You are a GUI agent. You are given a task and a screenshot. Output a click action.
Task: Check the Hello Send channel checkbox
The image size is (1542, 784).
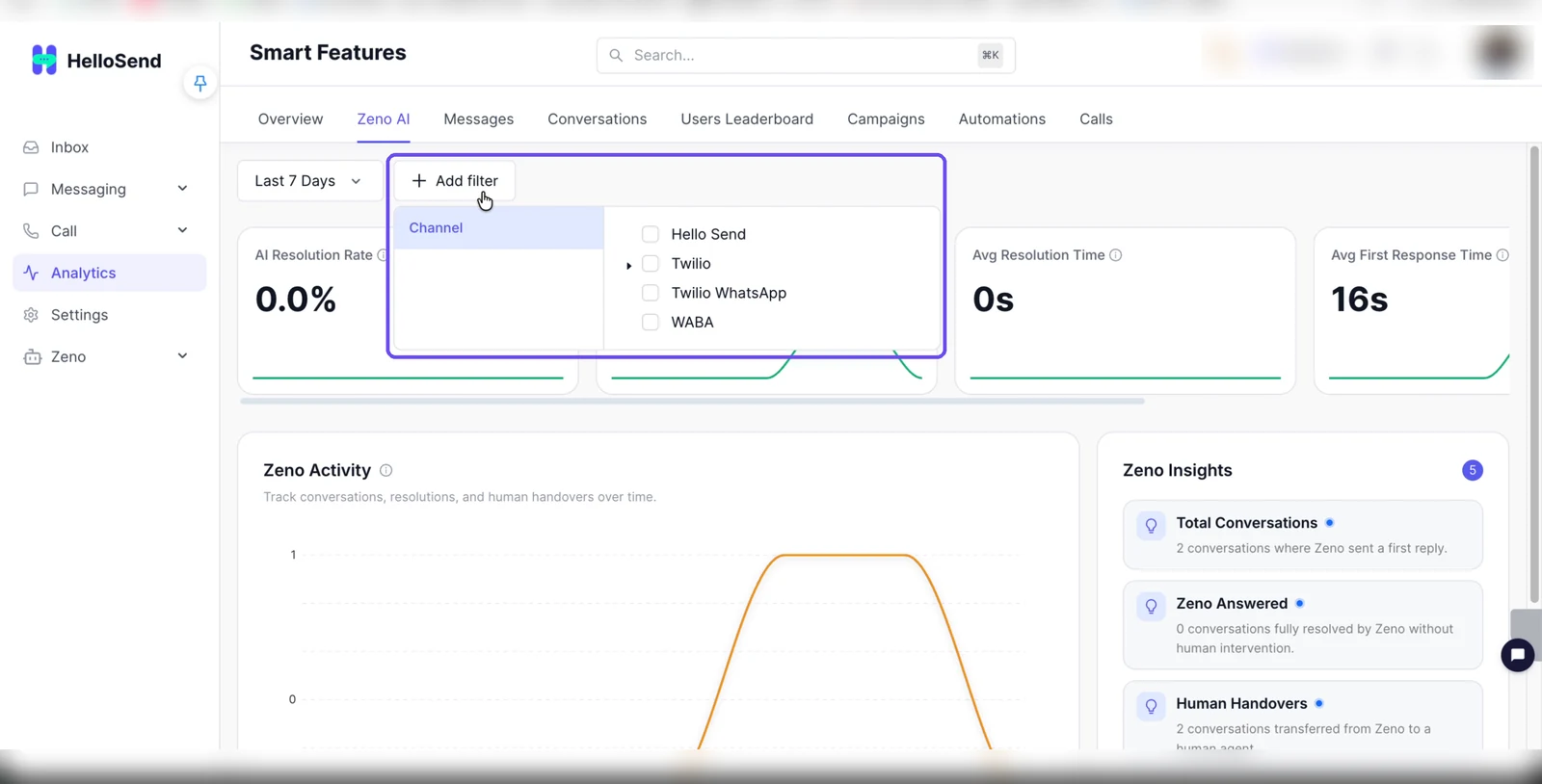pos(651,234)
